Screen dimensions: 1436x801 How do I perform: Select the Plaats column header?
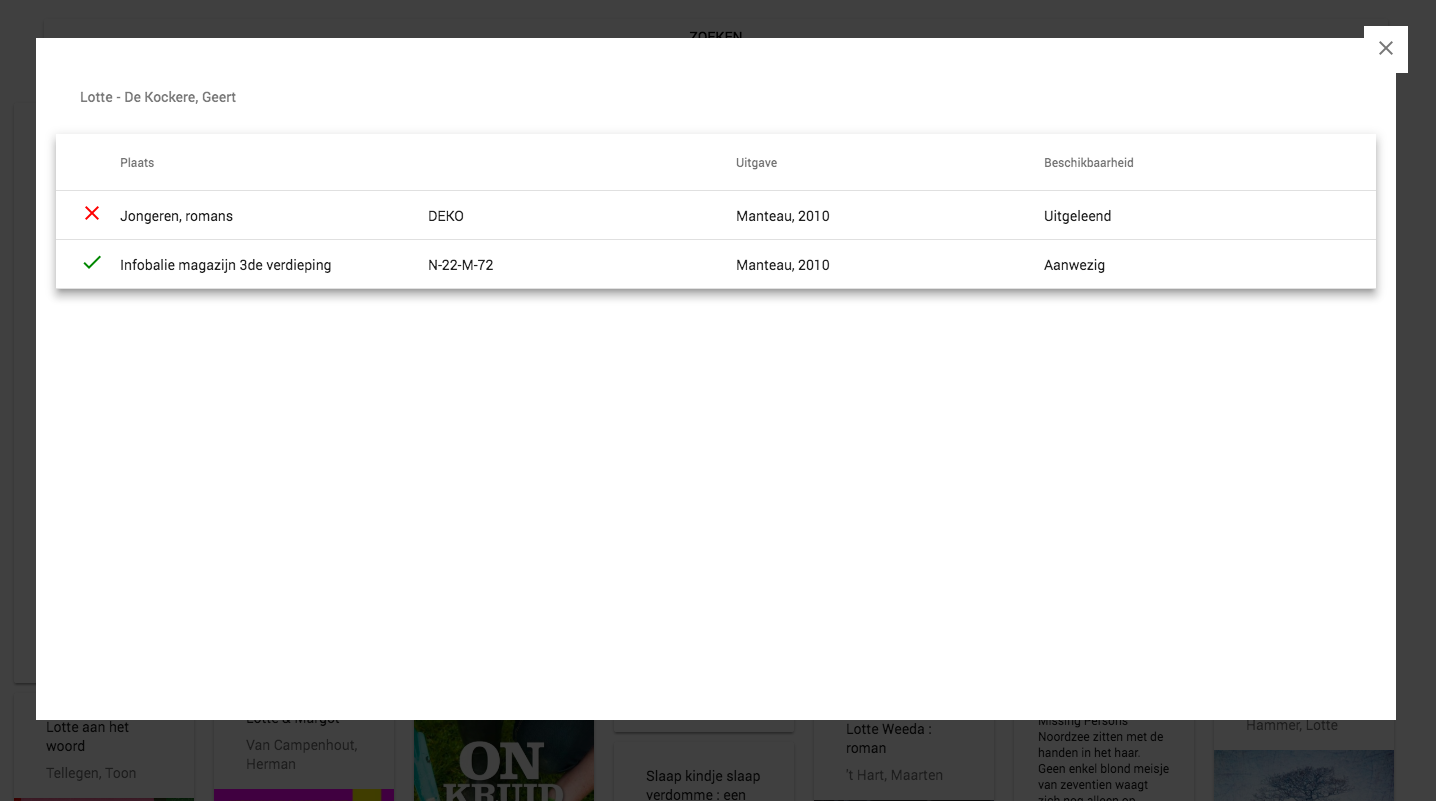tap(137, 163)
